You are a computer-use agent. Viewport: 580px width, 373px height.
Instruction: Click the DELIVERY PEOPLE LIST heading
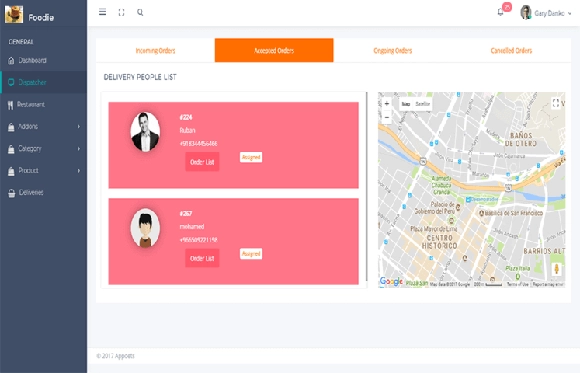pos(140,77)
